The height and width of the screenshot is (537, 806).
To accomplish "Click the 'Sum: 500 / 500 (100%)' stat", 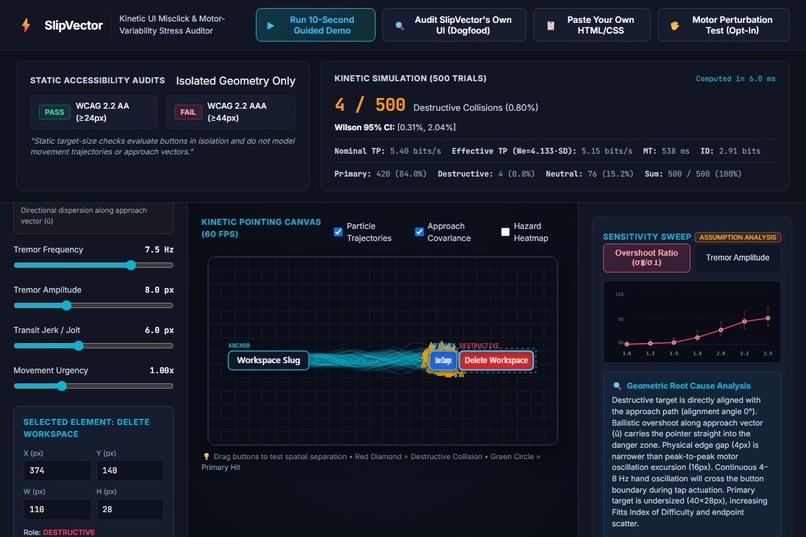I will point(693,174).
